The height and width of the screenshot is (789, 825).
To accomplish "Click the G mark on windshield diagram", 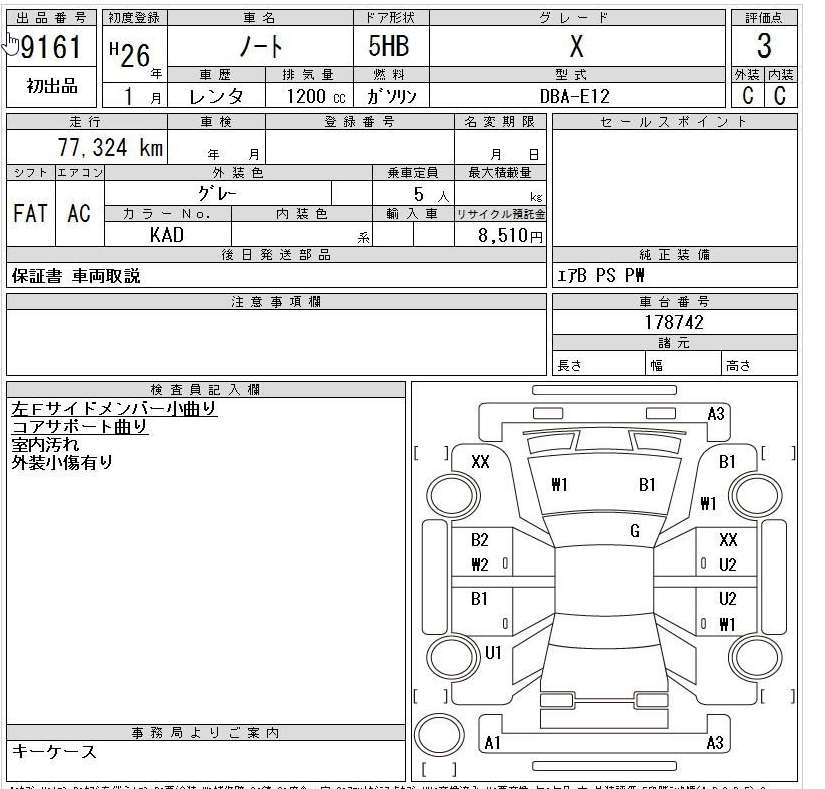I will point(634,532).
